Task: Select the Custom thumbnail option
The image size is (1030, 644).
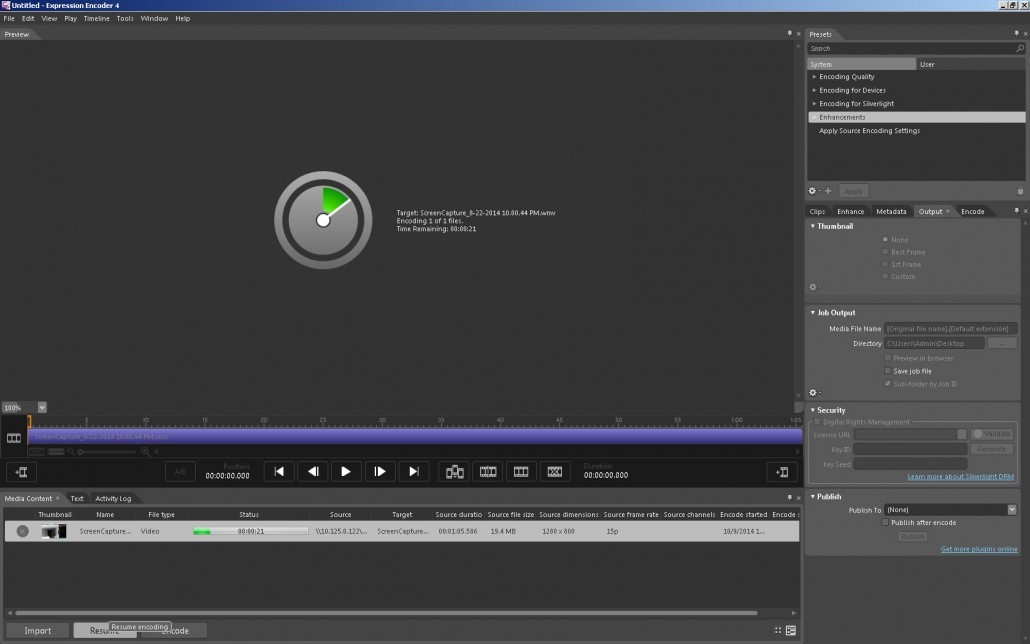Action: 885,276
